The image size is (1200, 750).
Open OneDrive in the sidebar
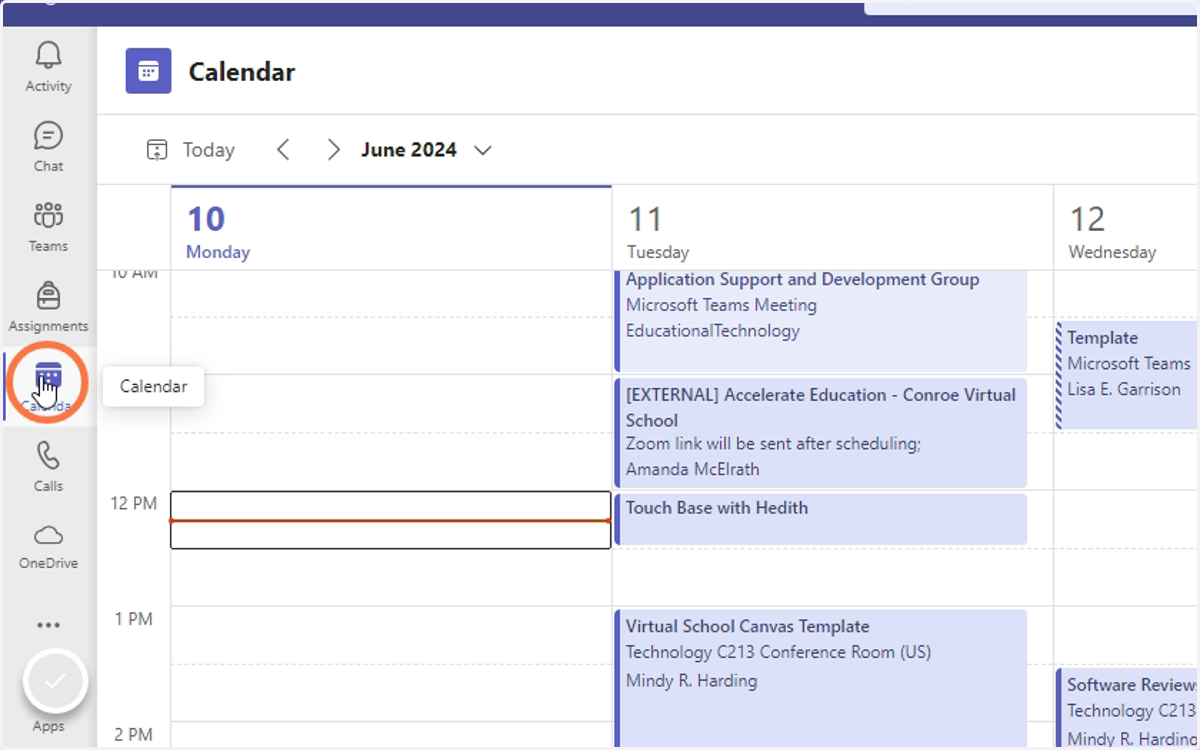click(48, 546)
